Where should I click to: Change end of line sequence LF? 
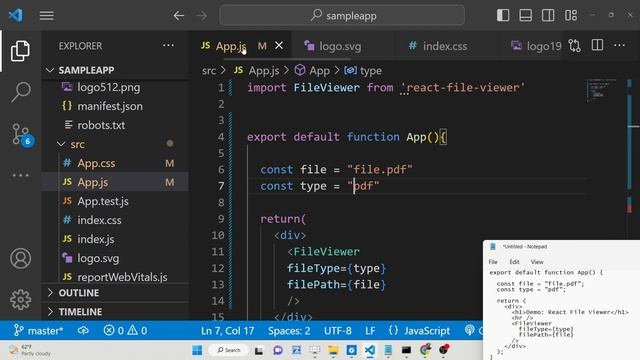click(370, 330)
